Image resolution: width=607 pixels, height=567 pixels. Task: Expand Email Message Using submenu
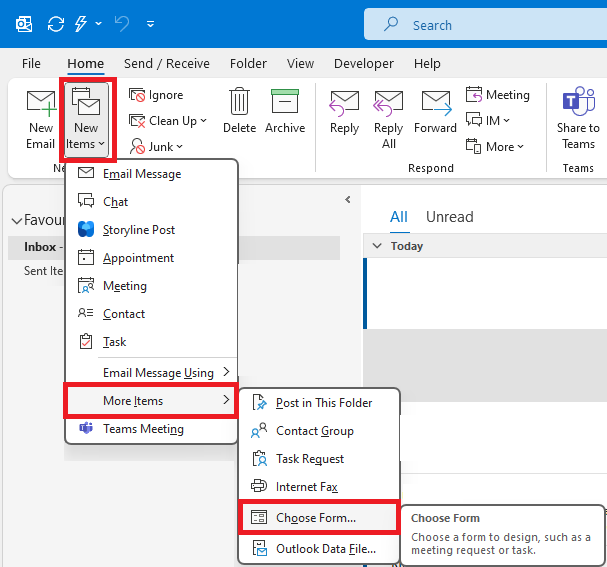pyautogui.click(x=151, y=372)
